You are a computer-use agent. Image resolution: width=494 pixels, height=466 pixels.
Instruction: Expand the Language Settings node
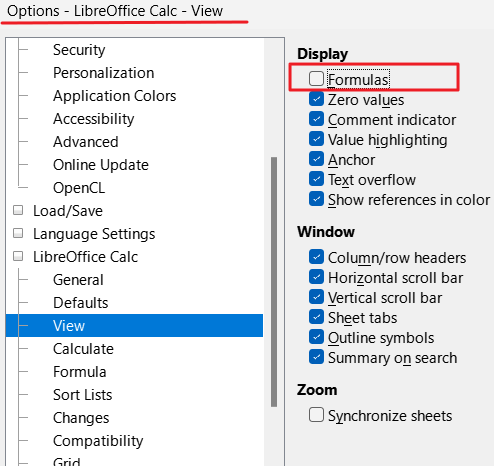tap(18, 233)
